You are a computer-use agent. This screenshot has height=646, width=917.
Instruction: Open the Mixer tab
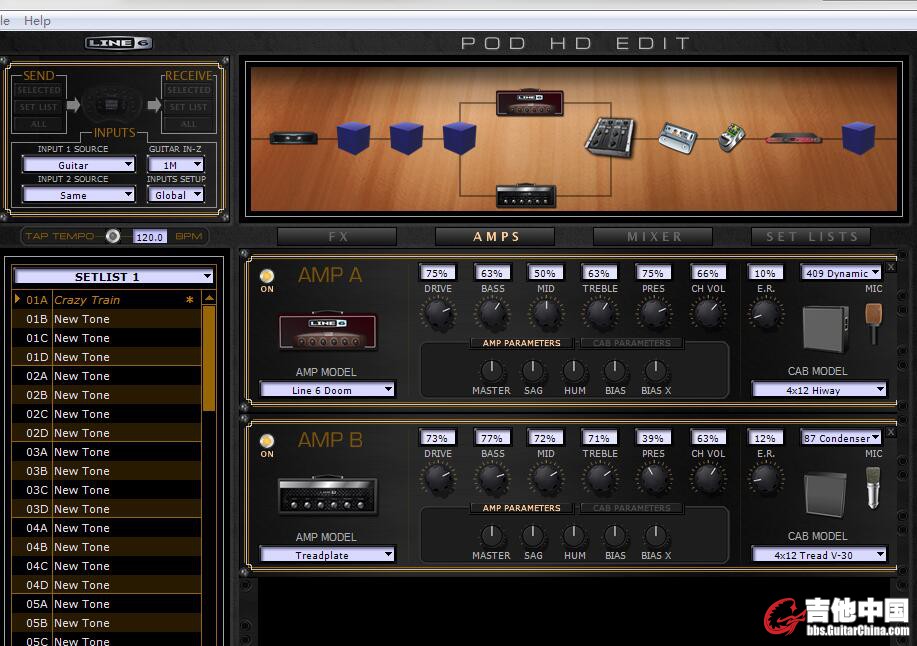pos(653,237)
